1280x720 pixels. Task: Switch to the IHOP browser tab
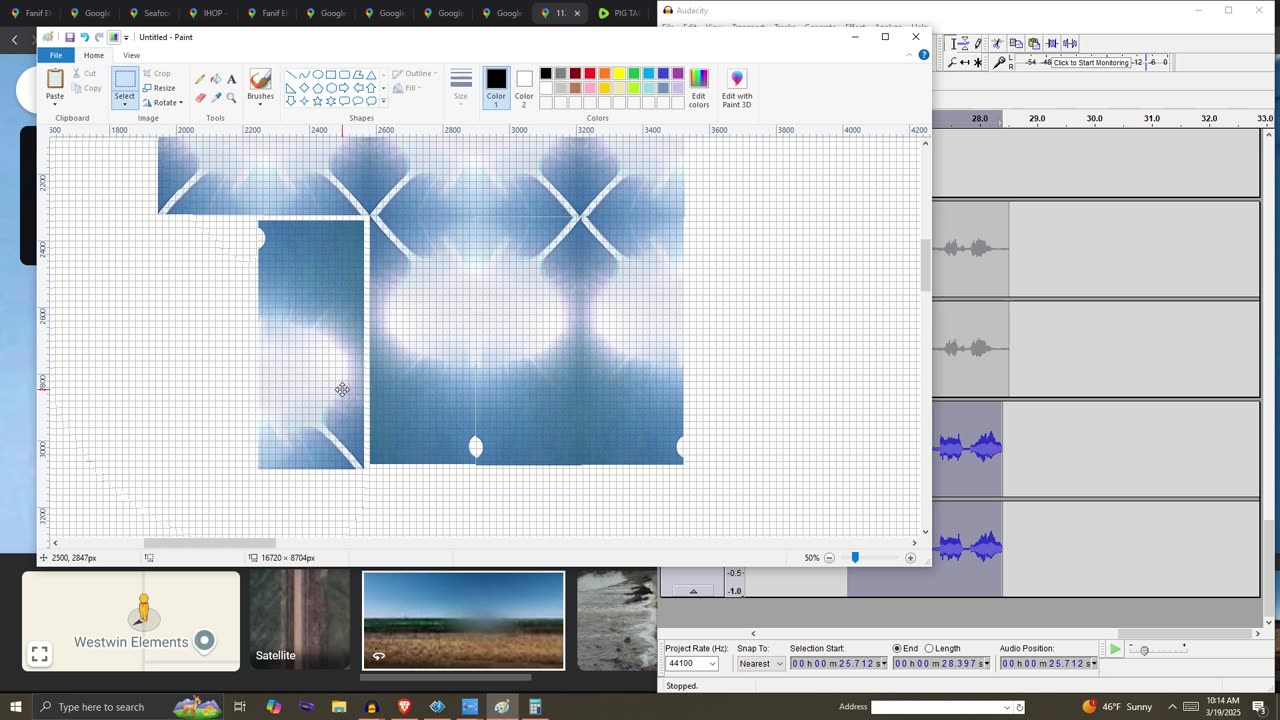208,13
